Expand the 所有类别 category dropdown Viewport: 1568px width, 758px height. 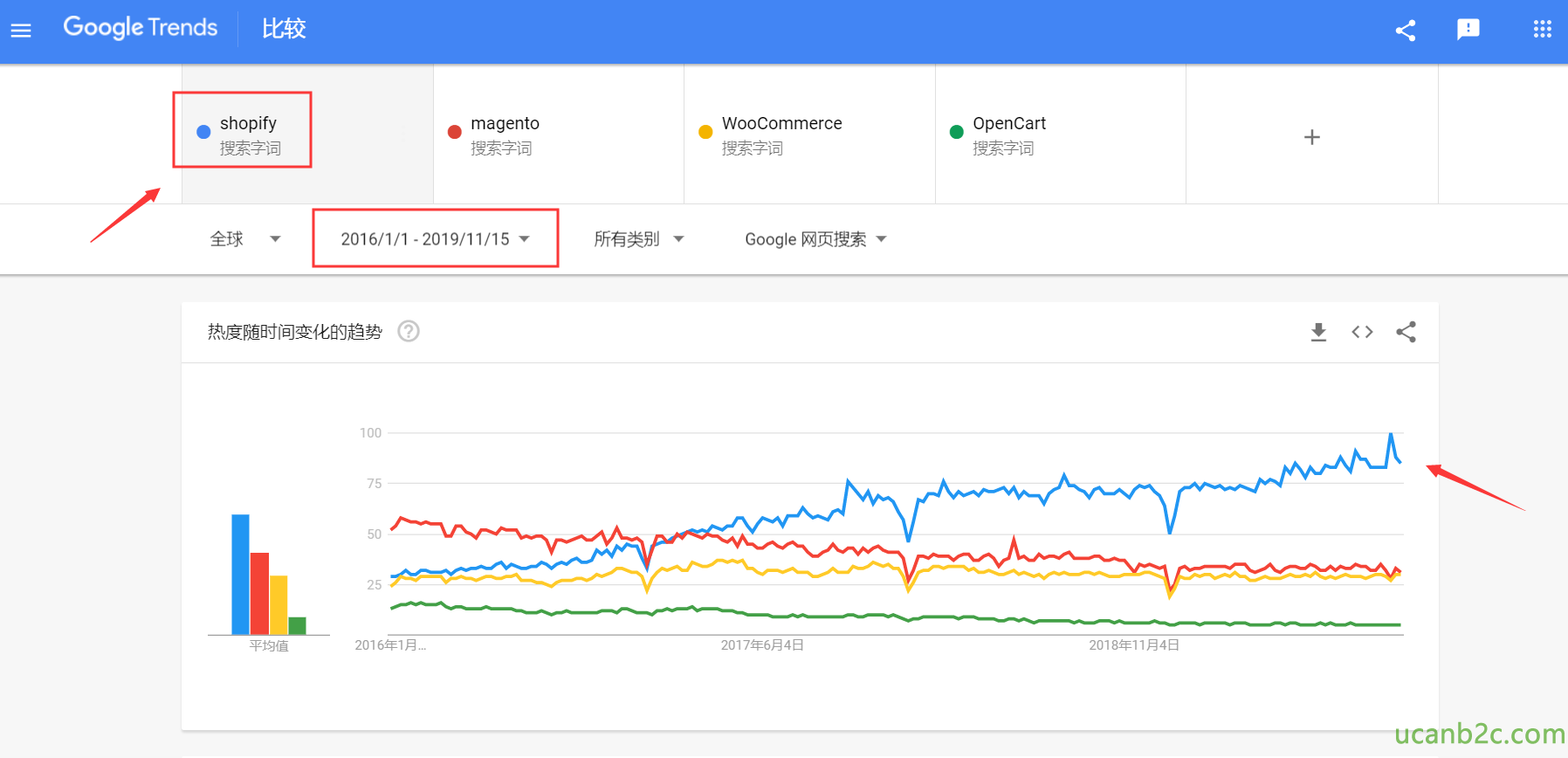click(638, 238)
